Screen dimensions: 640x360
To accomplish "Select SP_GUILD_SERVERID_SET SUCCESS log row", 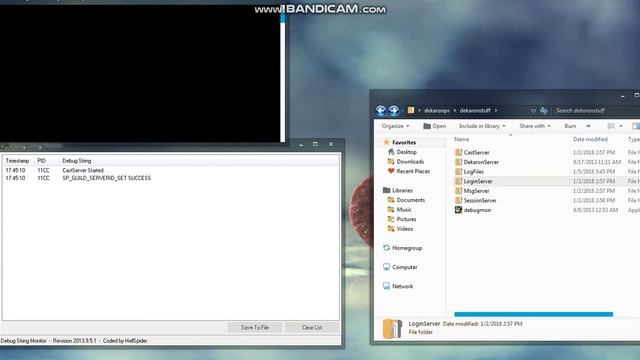I will pyautogui.click(x=171, y=178).
